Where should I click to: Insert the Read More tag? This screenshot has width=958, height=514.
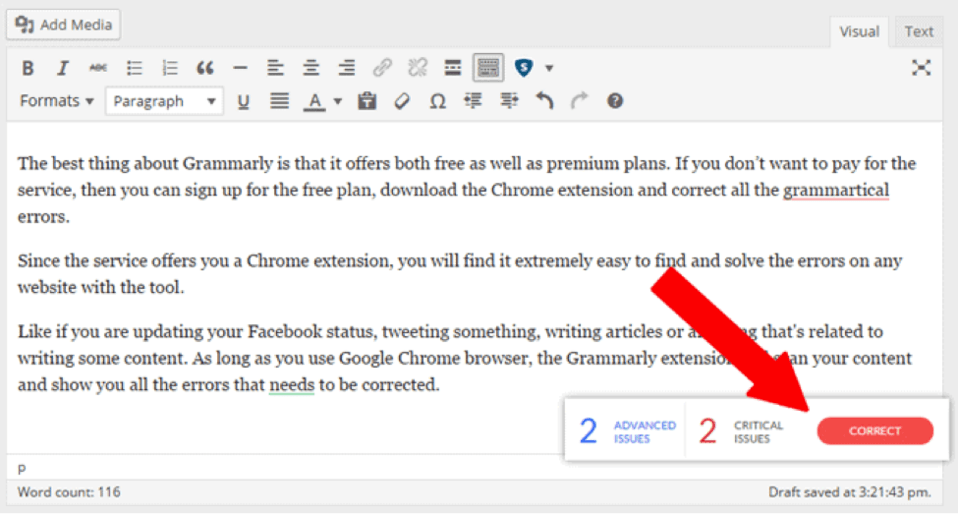tap(453, 68)
